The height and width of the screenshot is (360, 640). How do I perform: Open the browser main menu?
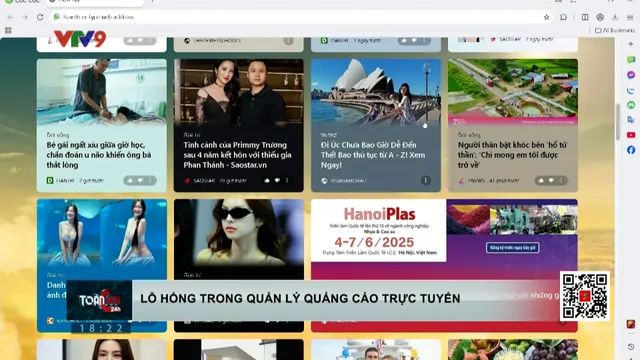coord(630,17)
